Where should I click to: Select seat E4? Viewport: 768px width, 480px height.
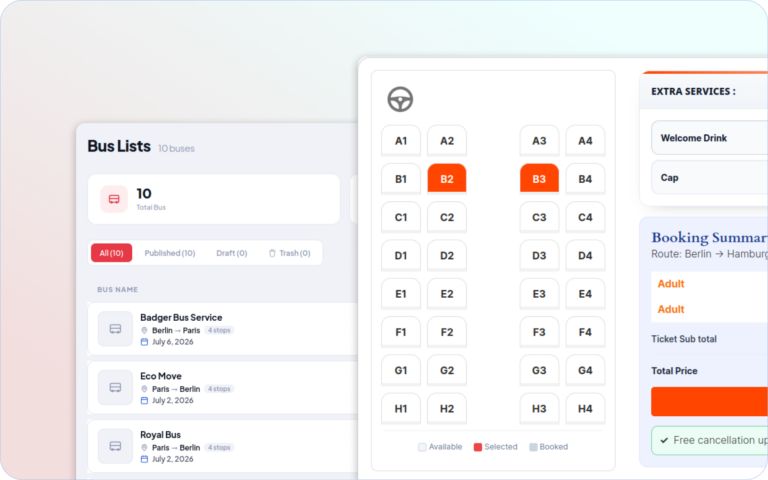pos(585,294)
